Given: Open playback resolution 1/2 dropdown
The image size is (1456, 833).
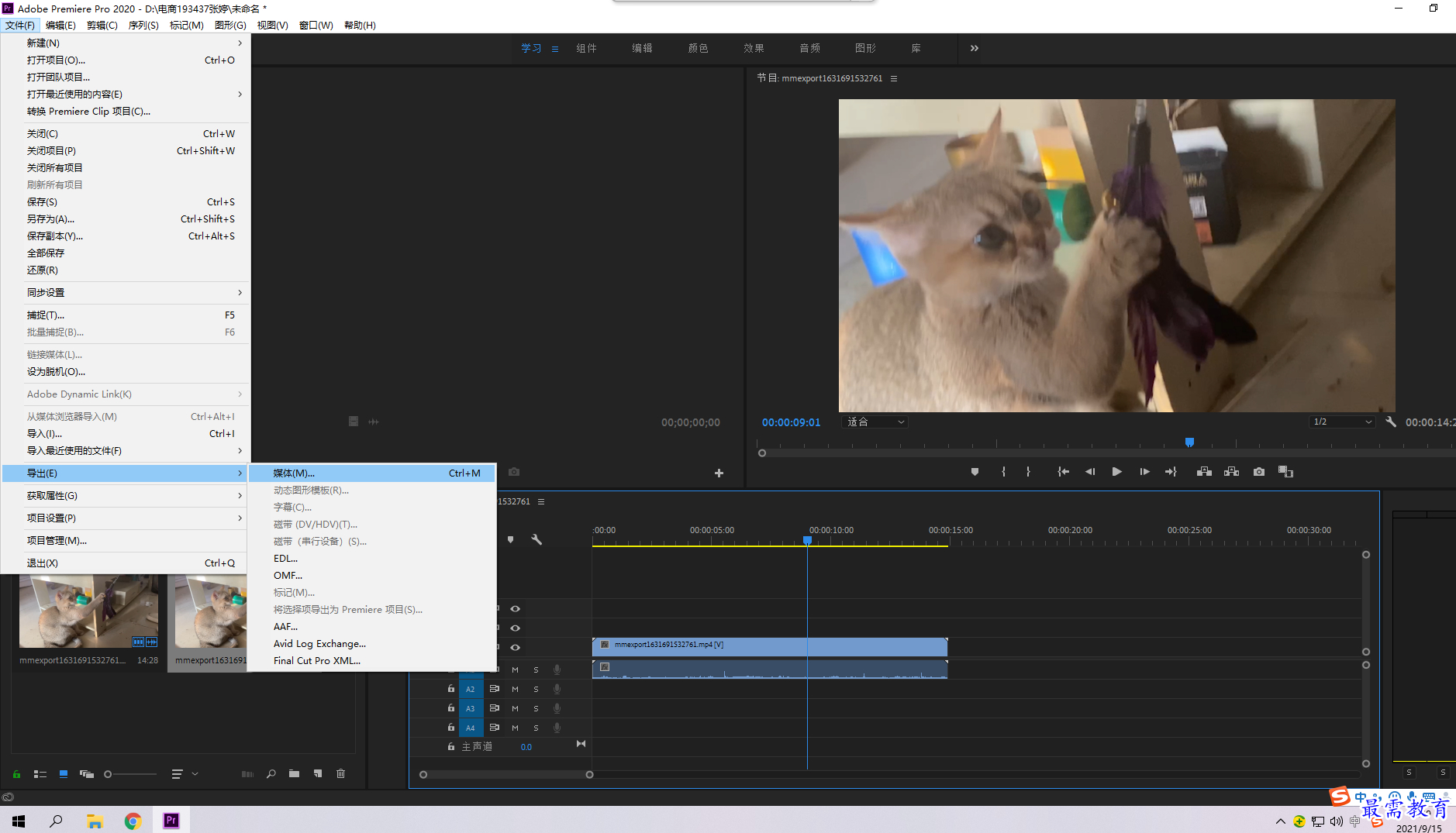Looking at the screenshot, I should (x=1342, y=422).
